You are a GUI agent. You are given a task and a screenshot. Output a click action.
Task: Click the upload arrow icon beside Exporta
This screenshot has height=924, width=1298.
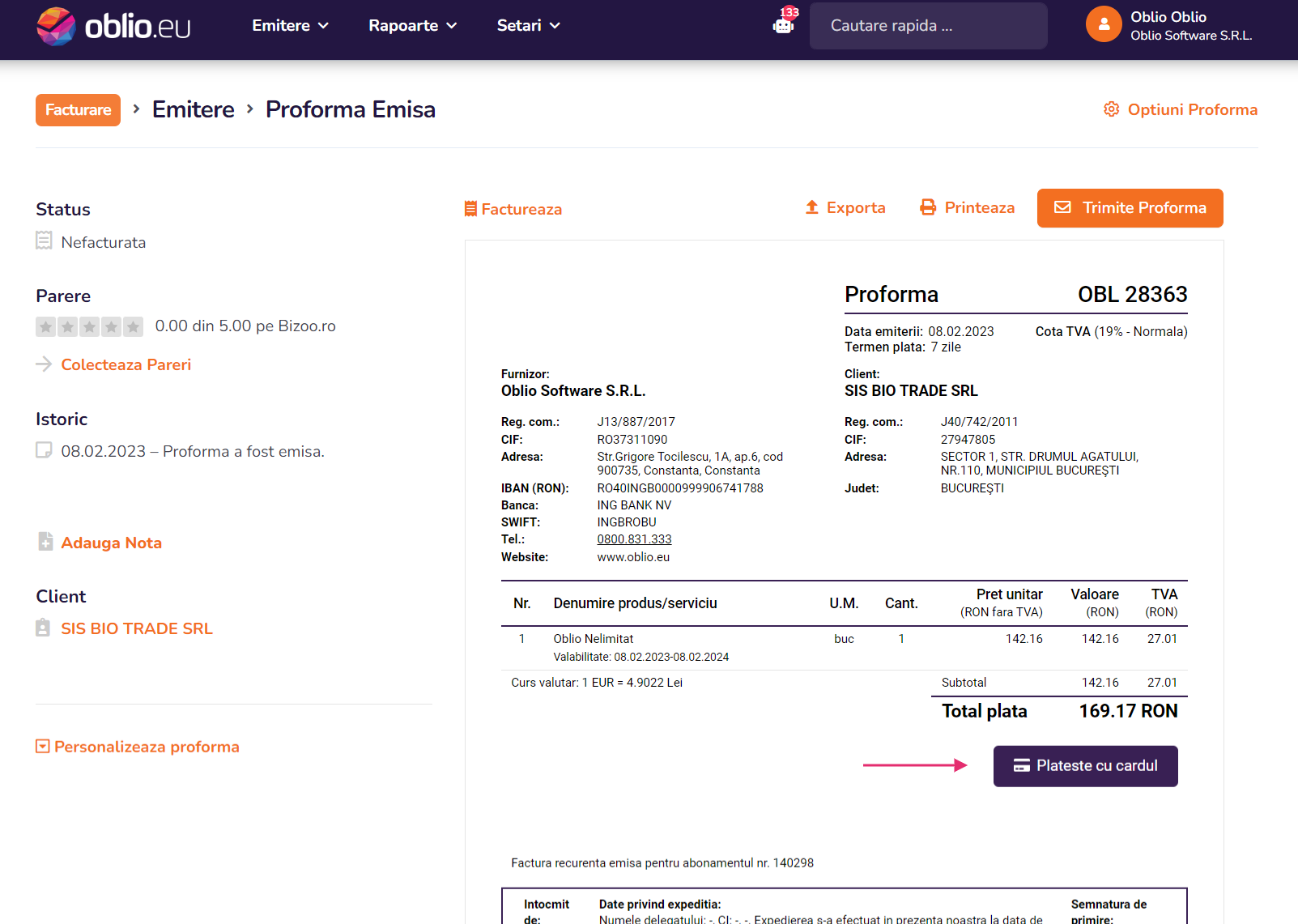(812, 207)
